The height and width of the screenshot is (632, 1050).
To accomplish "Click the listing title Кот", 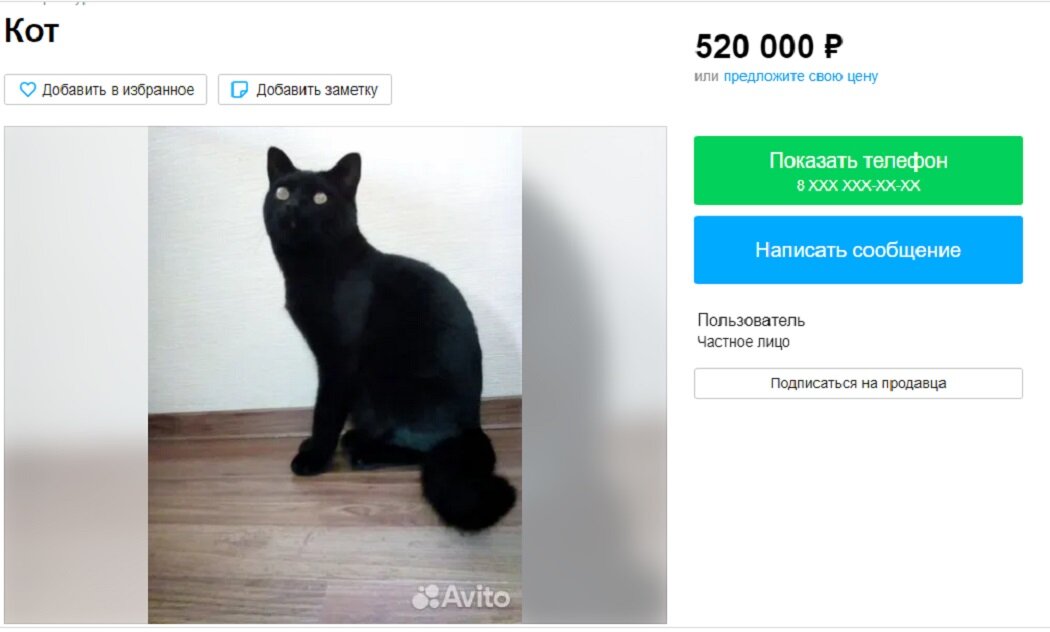I will pos(31,31).
